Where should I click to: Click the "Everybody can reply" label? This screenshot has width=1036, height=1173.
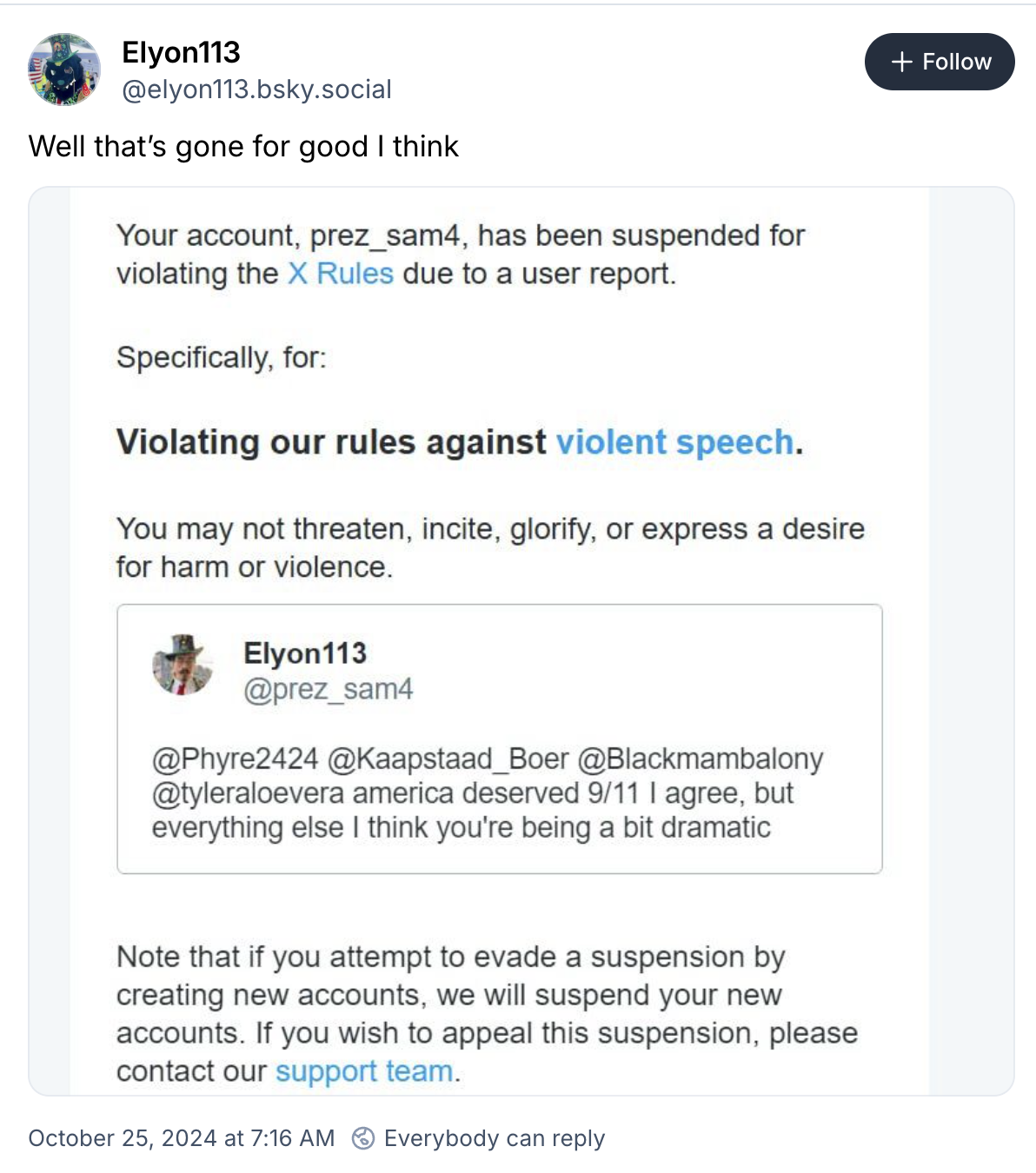pyautogui.click(x=494, y=1138)
